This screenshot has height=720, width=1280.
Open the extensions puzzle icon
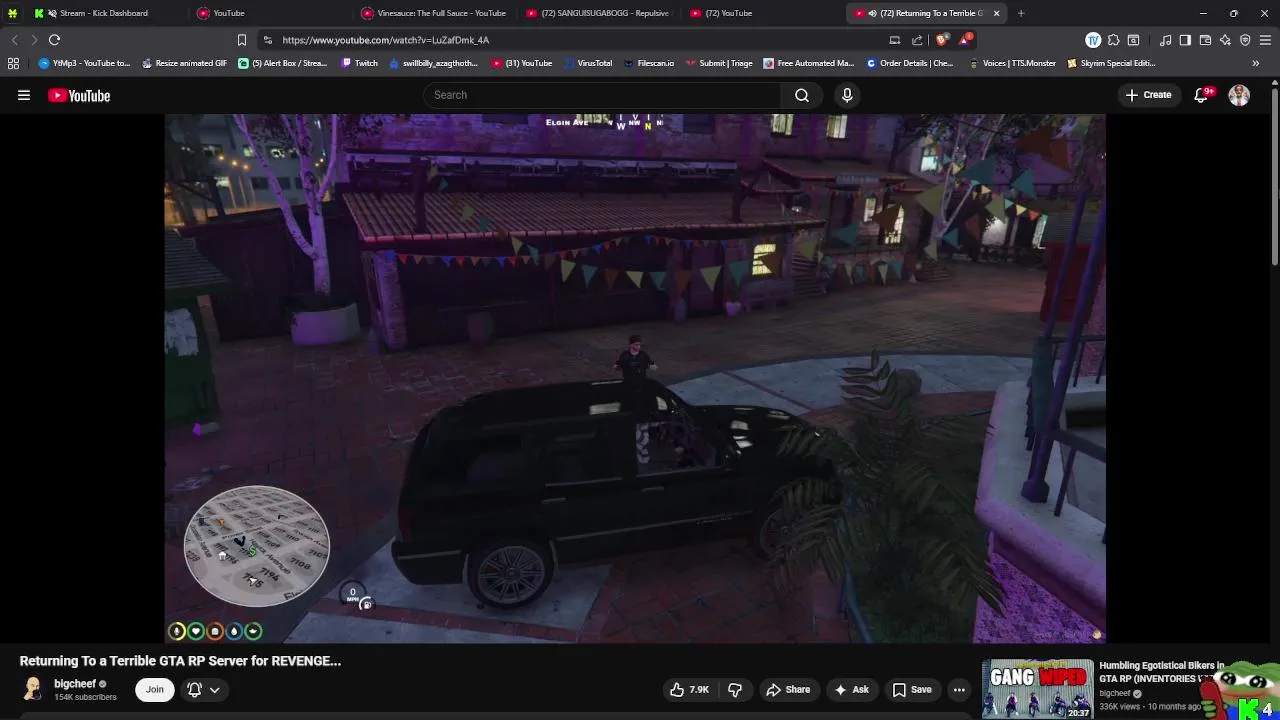pyautogui.click(x=1113, y=40)
